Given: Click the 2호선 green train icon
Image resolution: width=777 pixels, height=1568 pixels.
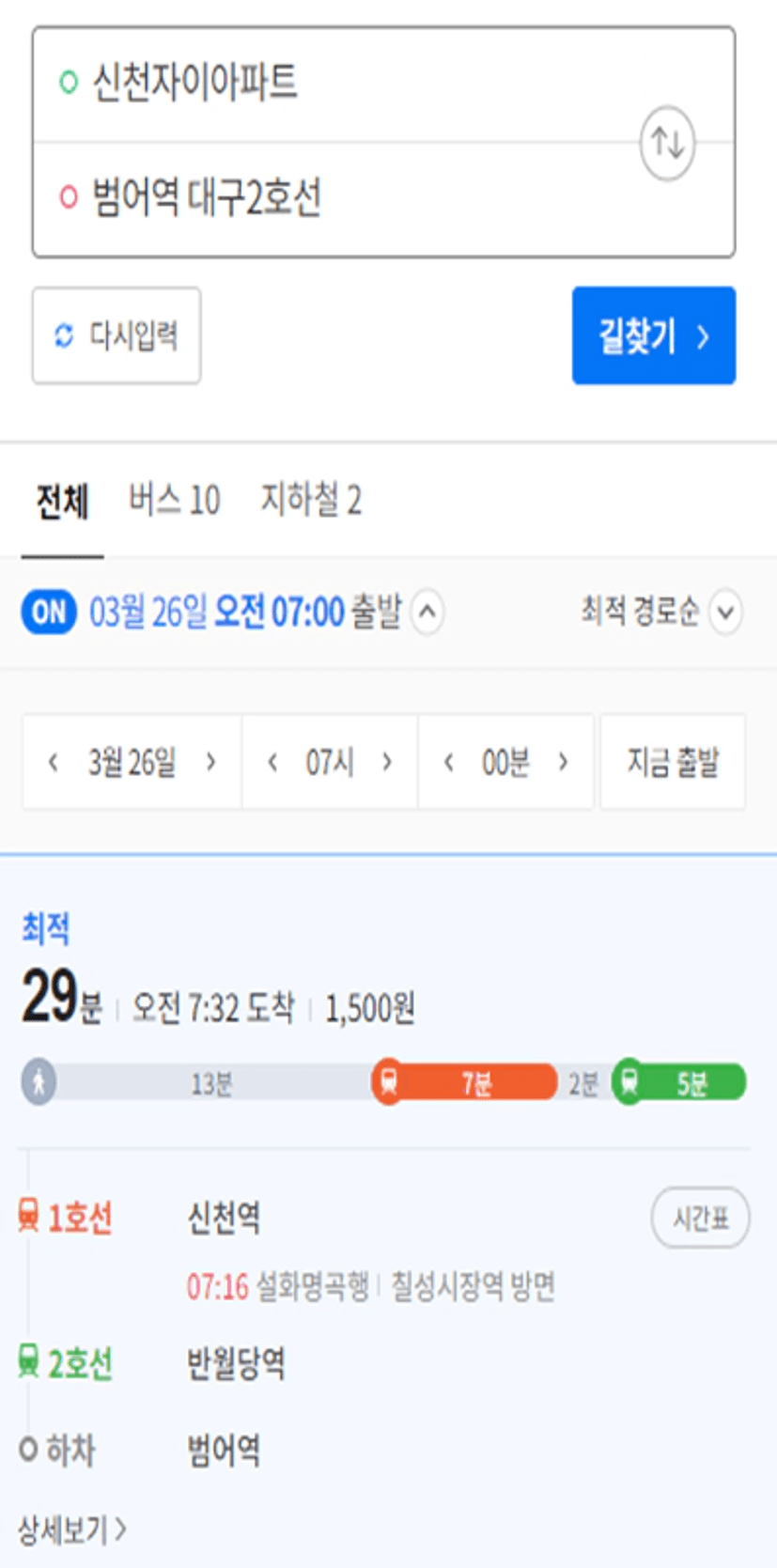Looking at the screenshot, I should [29, 1361].
